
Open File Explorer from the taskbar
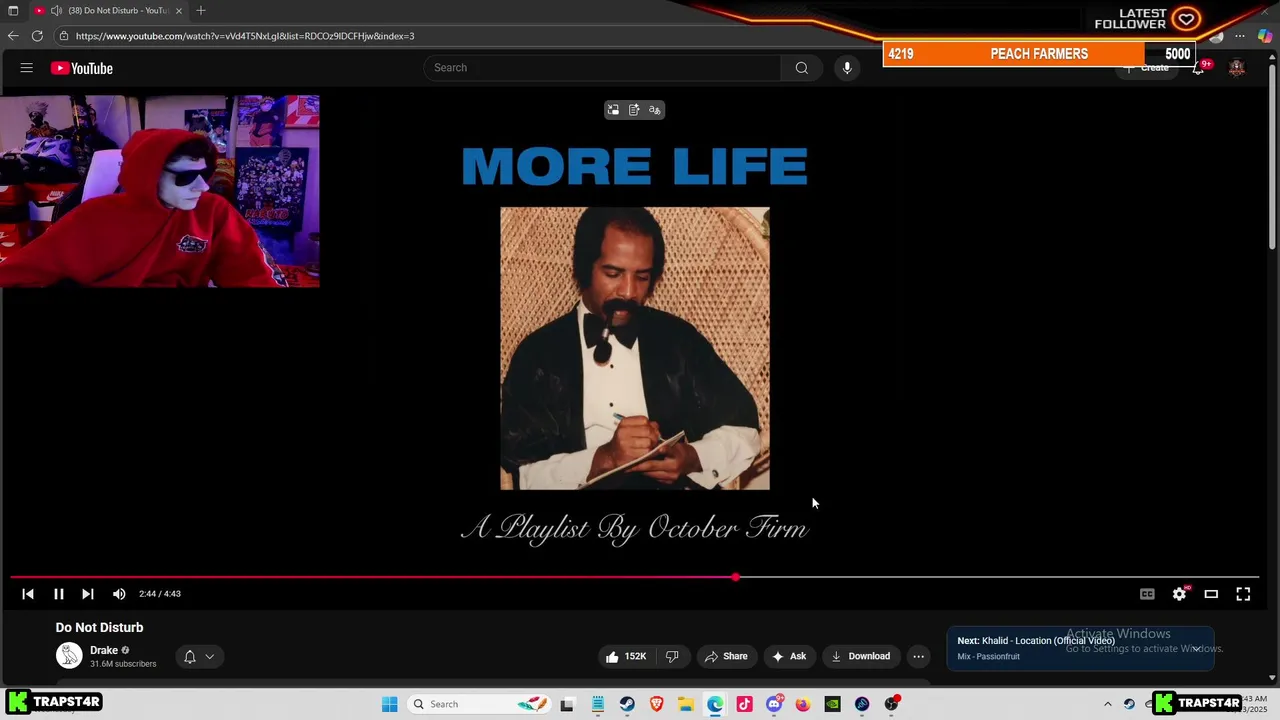686,704
